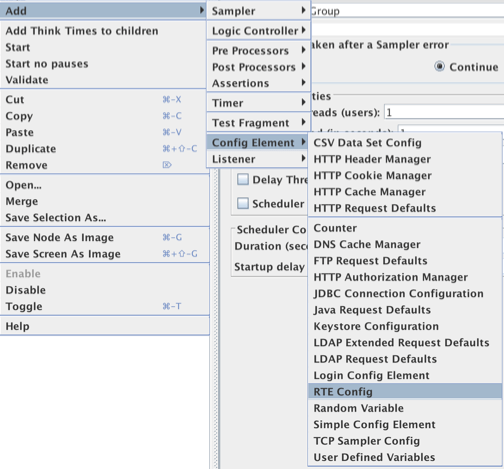Open Help from the context menu
This screenshot has height=469, width=504.
tap(105, 326)
